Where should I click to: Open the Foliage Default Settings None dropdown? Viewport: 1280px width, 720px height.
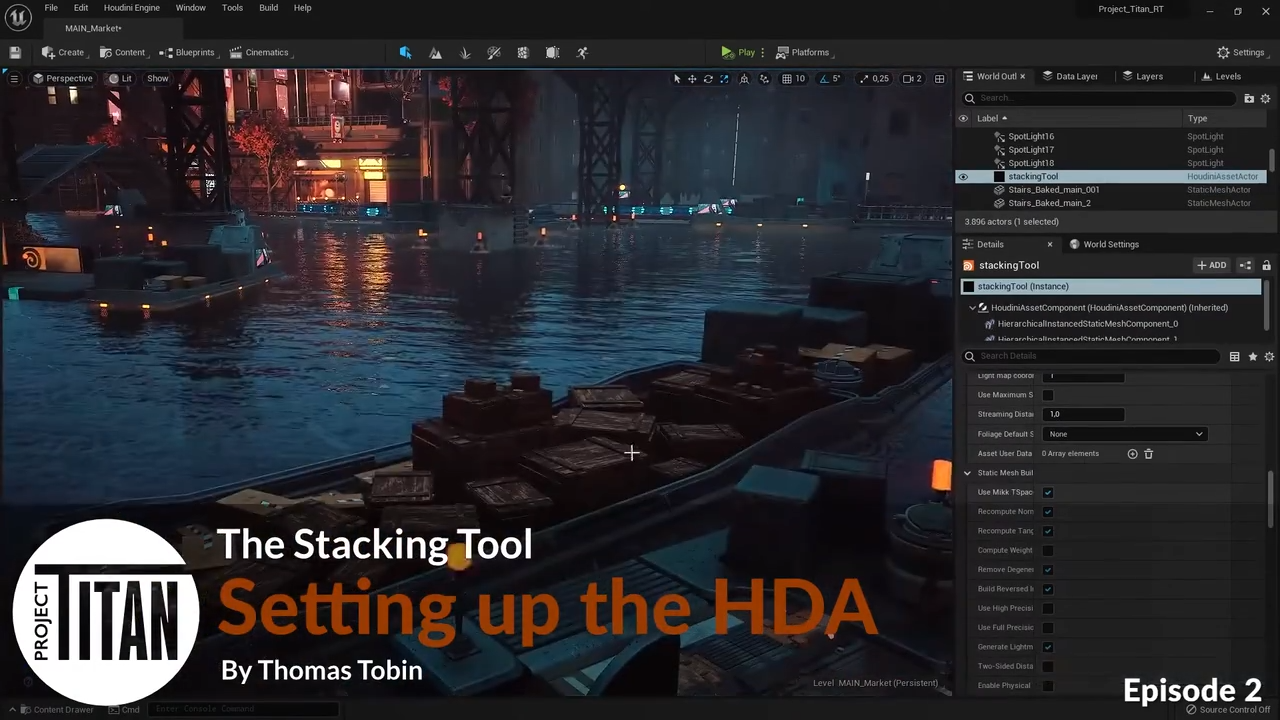[x=1125, y=434]
